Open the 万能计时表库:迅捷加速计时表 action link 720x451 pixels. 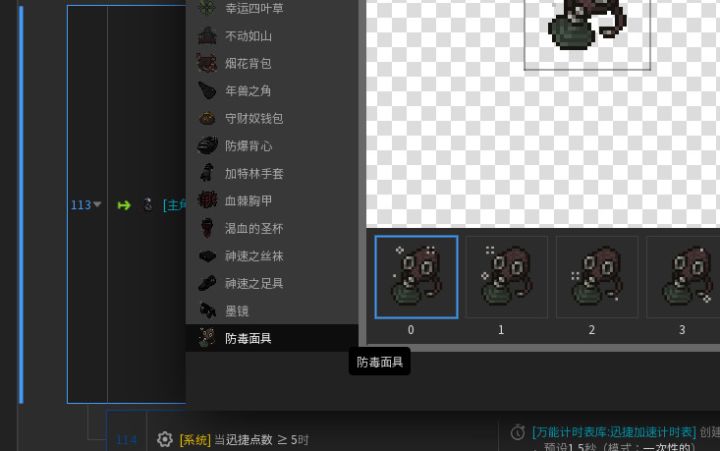[614, 432]
